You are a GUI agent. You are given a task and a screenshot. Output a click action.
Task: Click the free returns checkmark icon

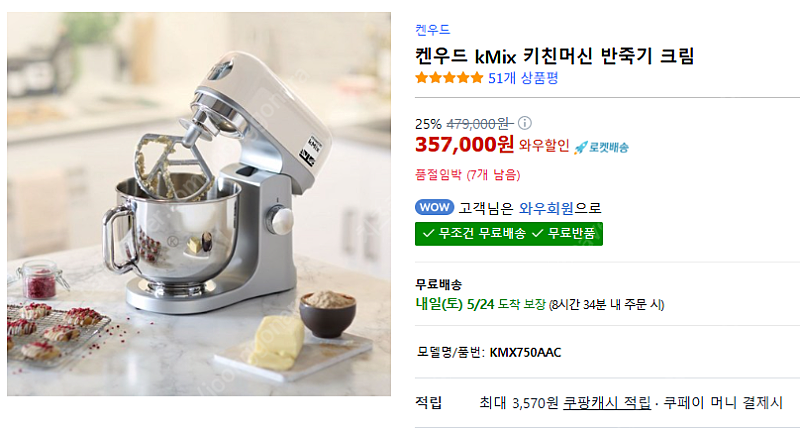click(x=537, y=234)
